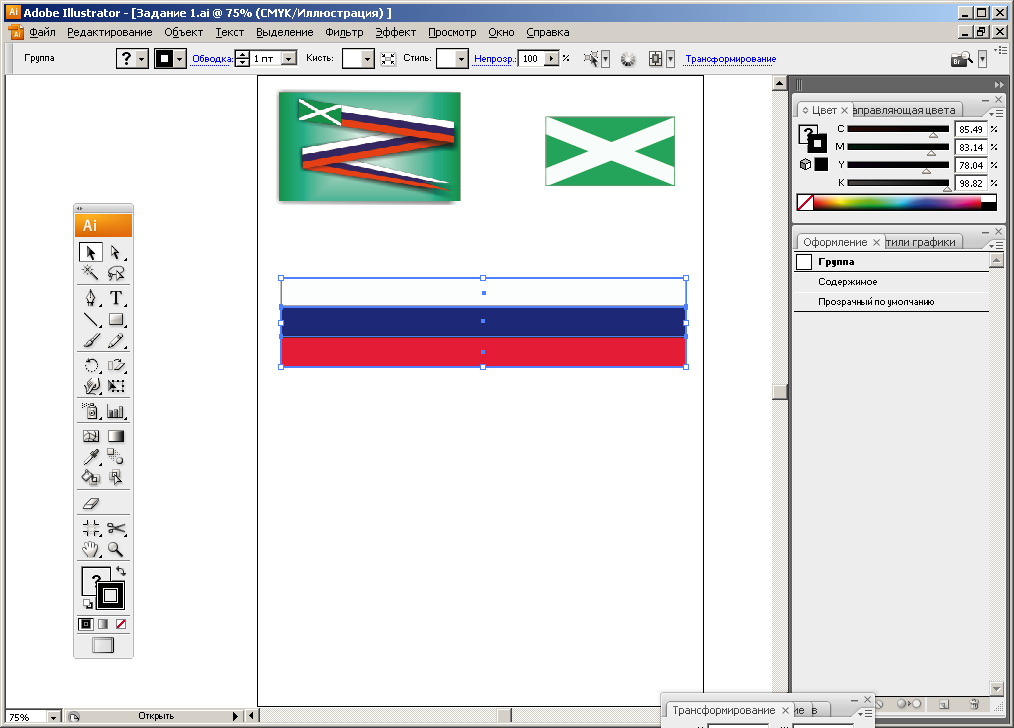Click the Трансформирование link in control bar
This screenshot has width=1014, height=728.
coord(731,59)
